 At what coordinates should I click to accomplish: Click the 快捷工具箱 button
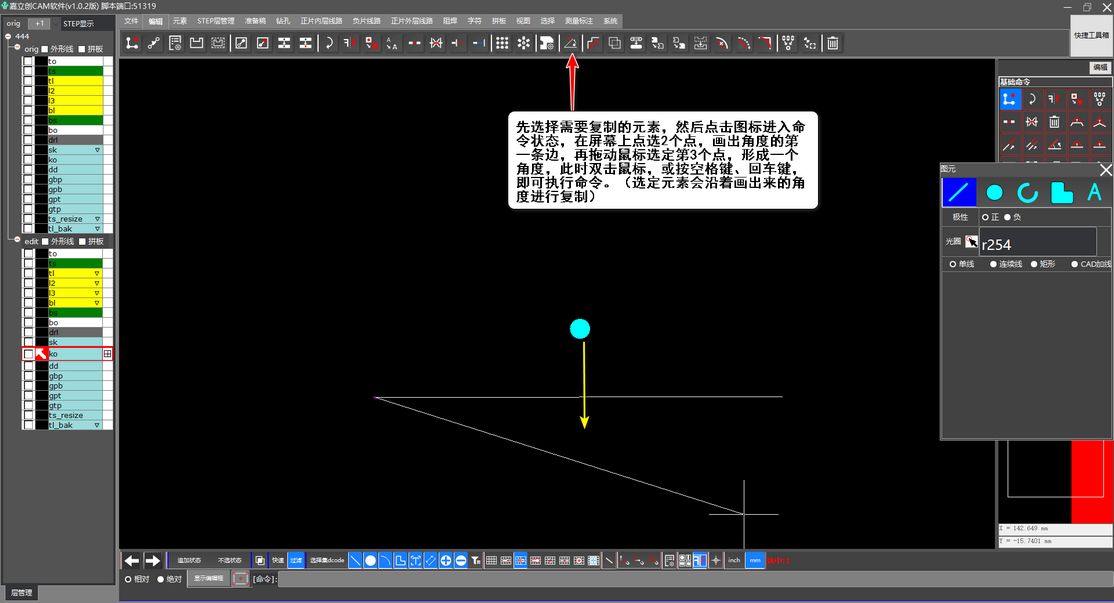tap(1091, 35)
